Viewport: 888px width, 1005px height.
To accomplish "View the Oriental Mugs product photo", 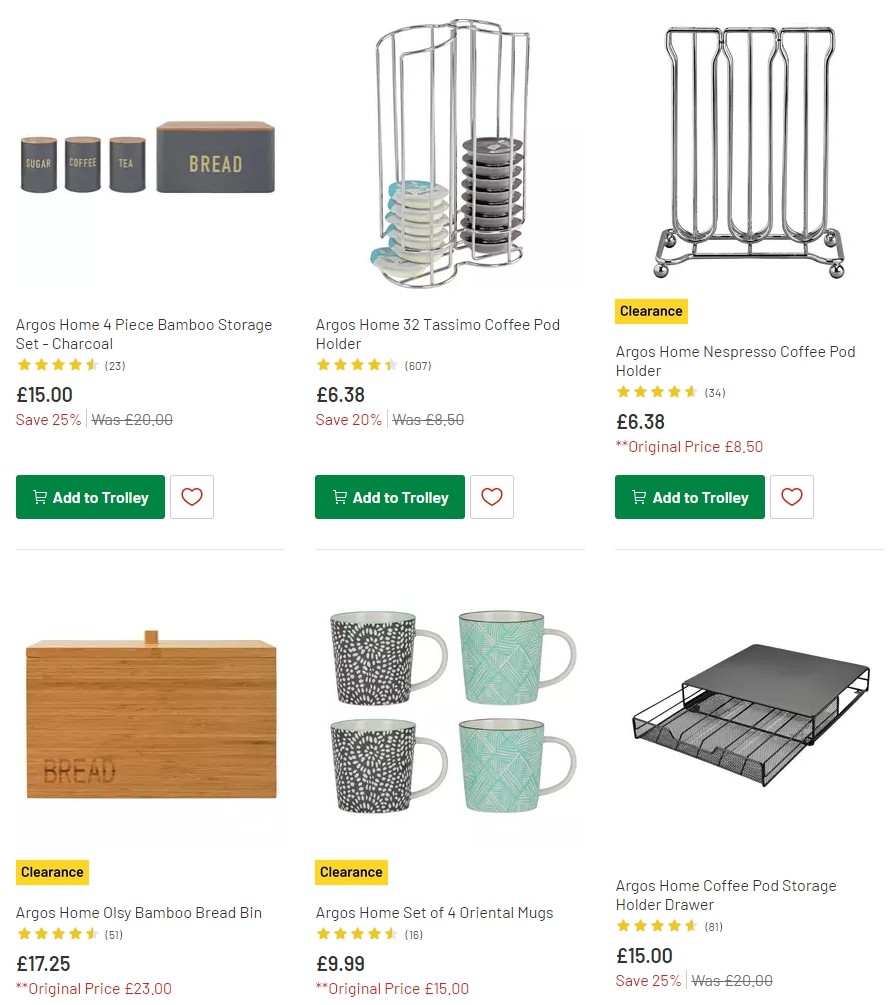I will click(x=448, y=715).
